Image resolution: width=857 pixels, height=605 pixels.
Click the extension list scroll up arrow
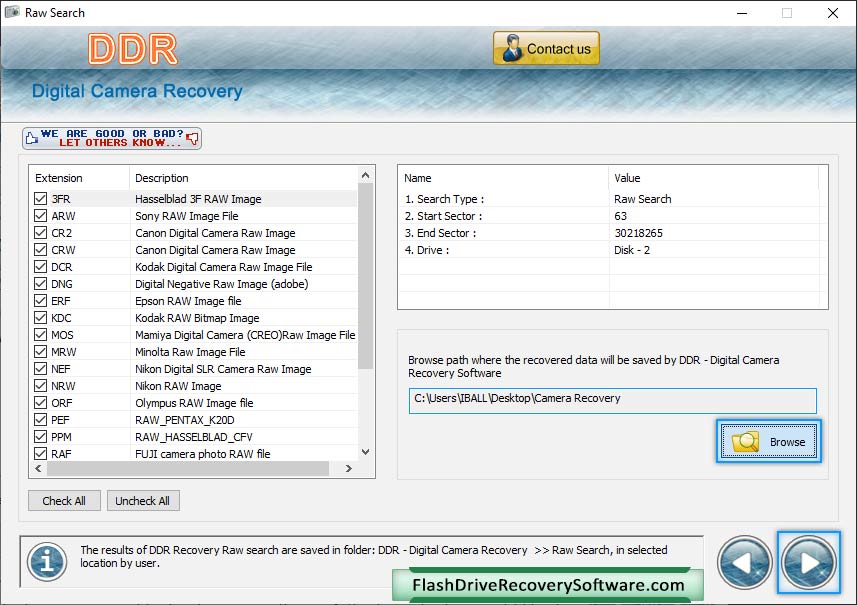tap(366, 175)
